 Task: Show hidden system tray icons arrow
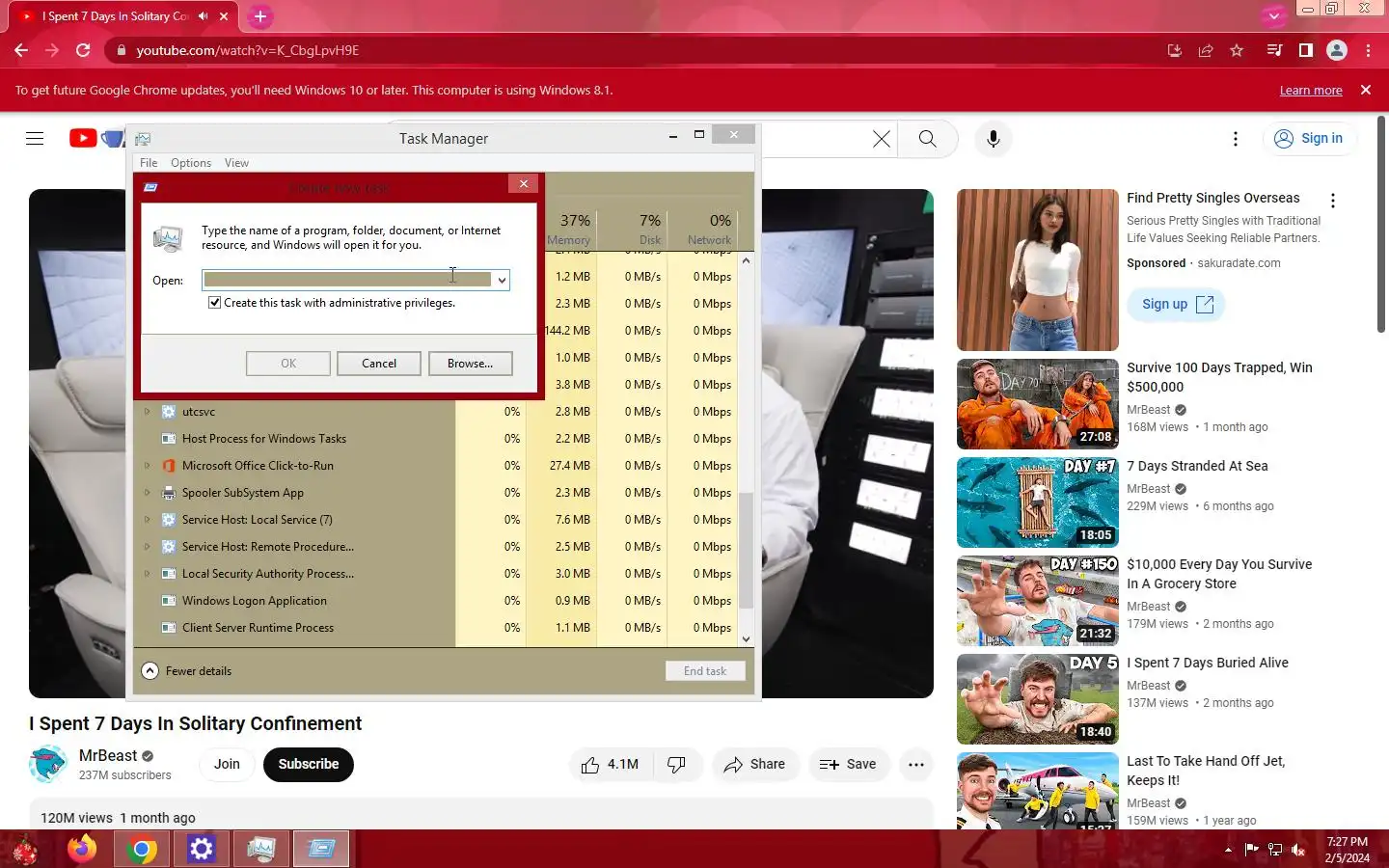point(1228,850)
